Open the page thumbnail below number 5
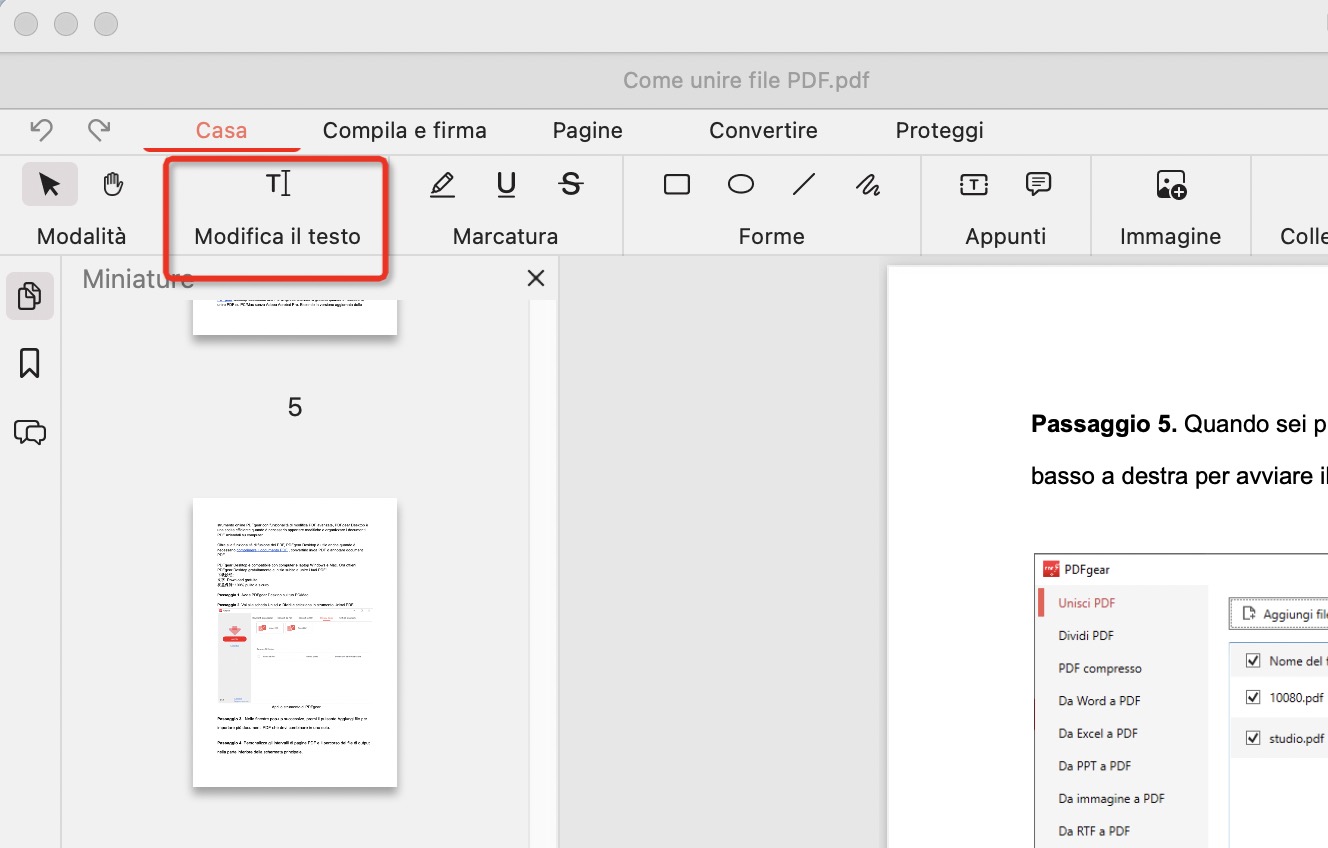Image resolution: width=1328 pixels, height=848 pixels. pos(295,642)
